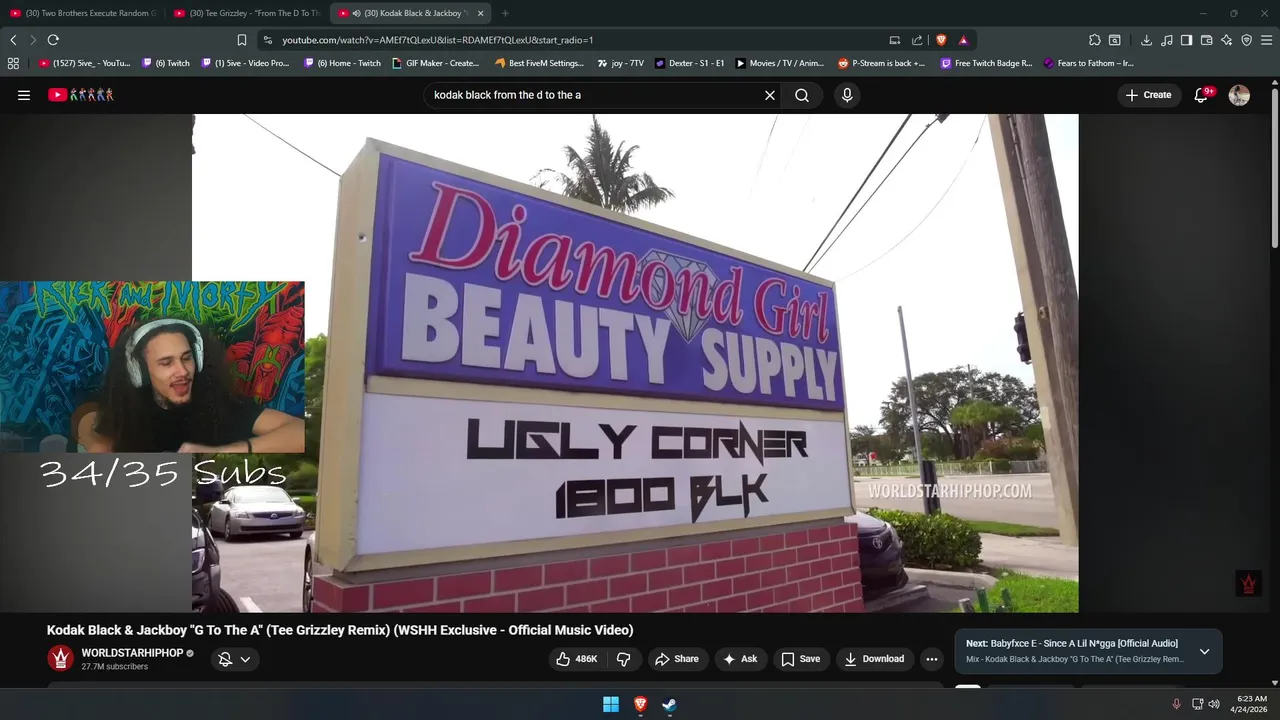Expand the Next mix playlist panel
The width and height of the screenshot is (1280, 720).
(x=1204, y=651)
